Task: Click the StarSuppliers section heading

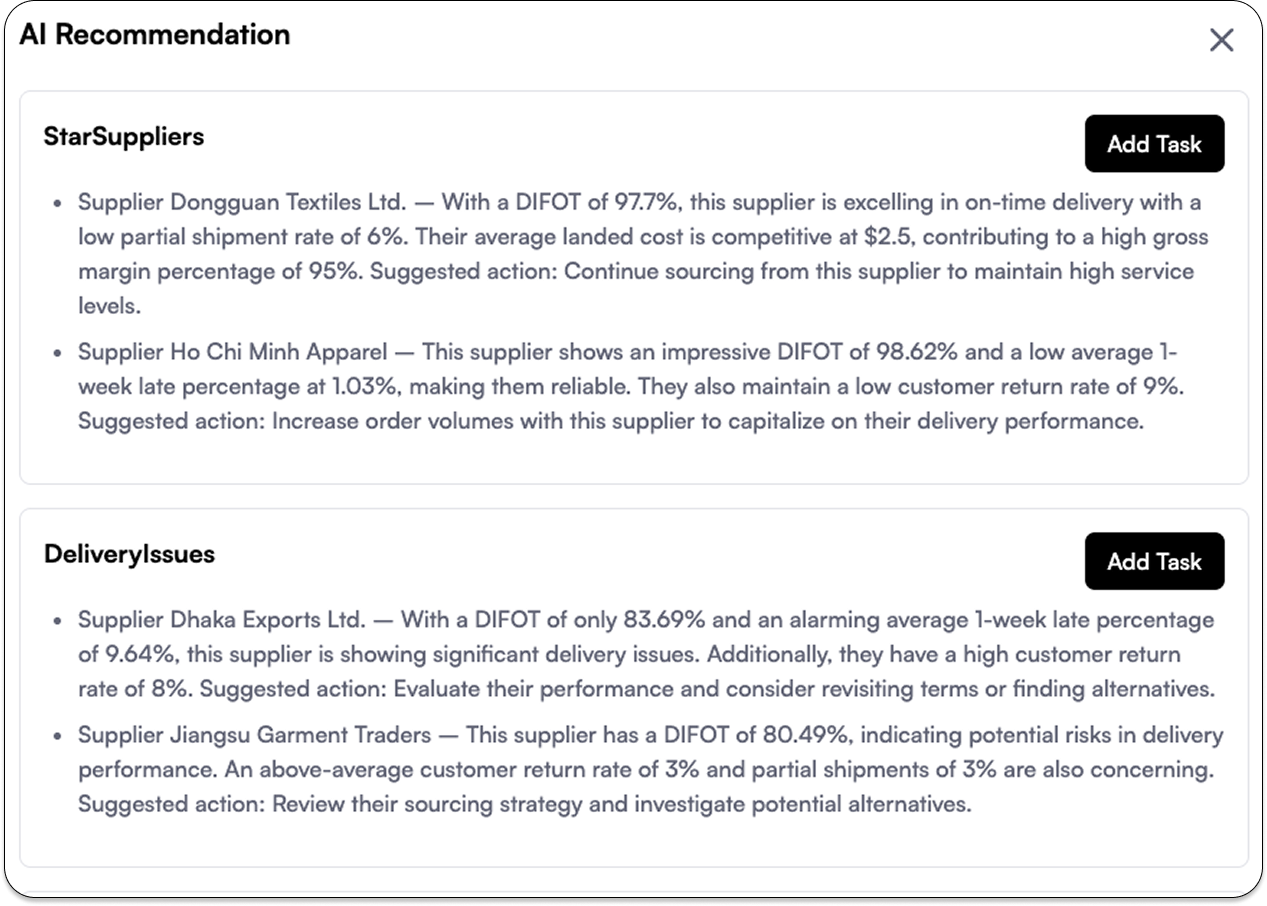Action: [124, 137]
